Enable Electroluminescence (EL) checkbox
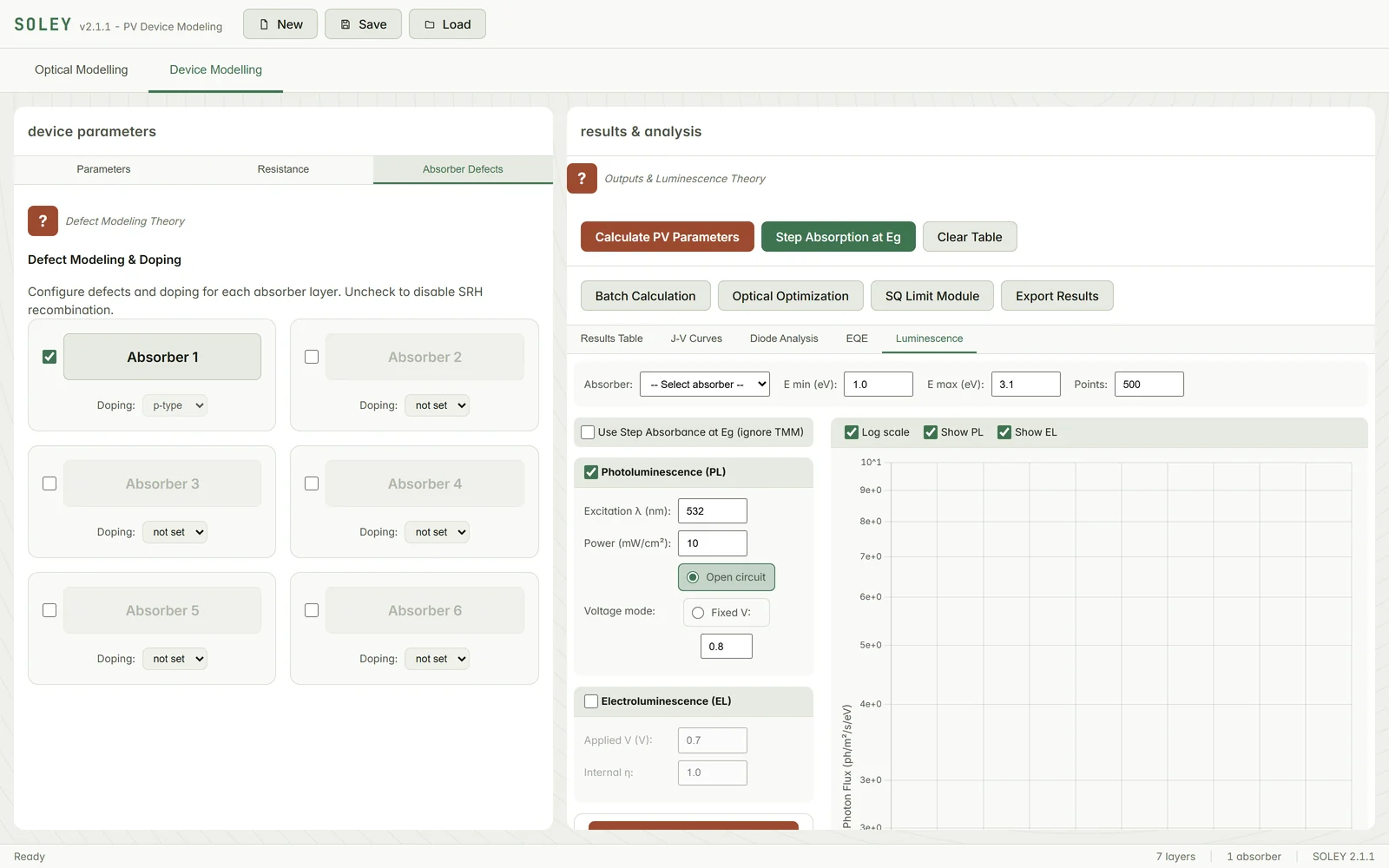Screen dimensions: 1389x868 point(591,701)
